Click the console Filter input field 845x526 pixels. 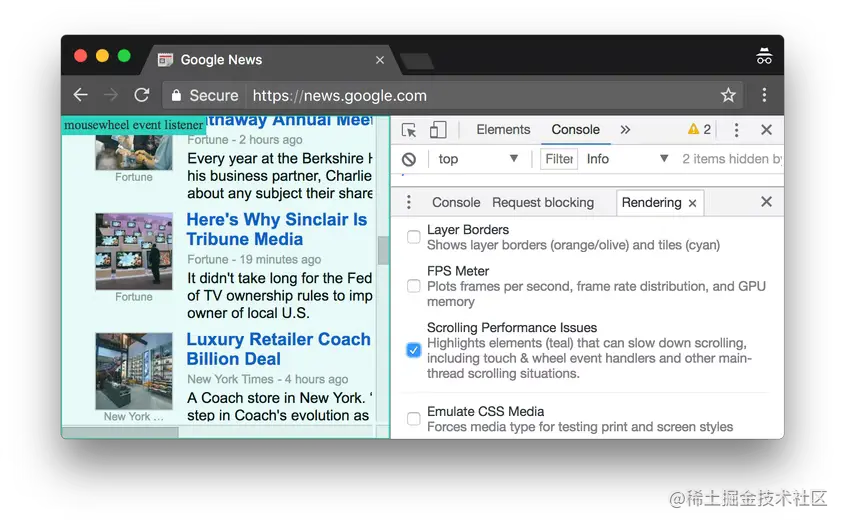coord(559,159)
